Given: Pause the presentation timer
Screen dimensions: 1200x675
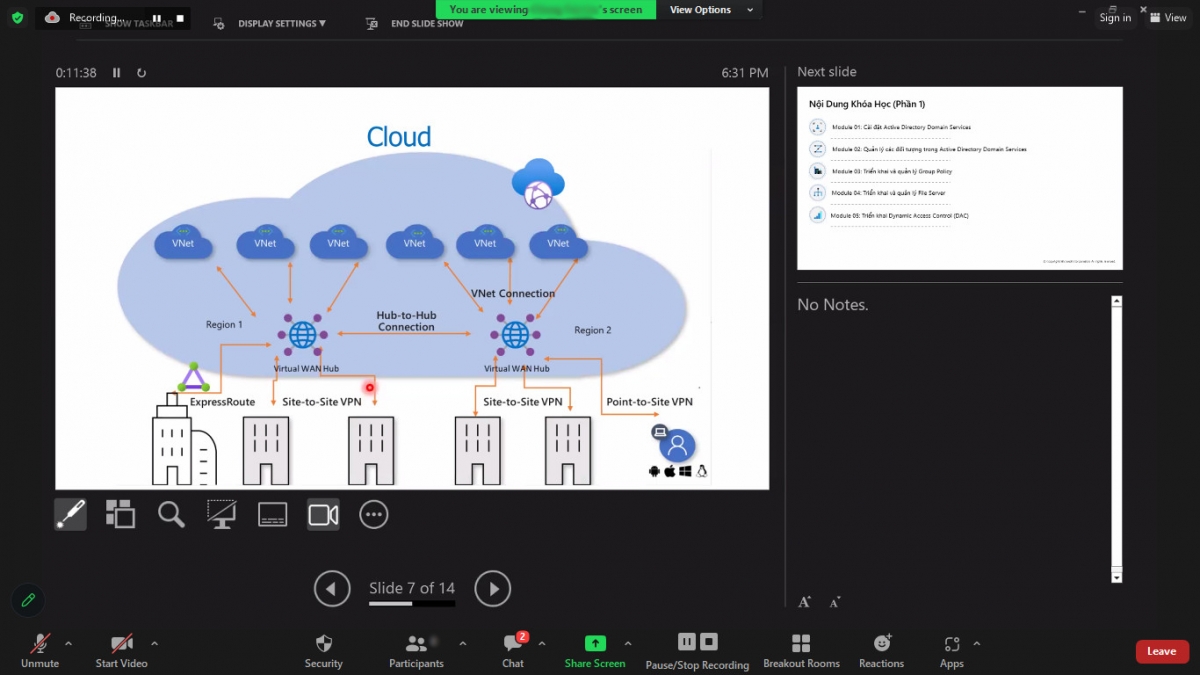Looking at the screenshot, I should point(116,73).
